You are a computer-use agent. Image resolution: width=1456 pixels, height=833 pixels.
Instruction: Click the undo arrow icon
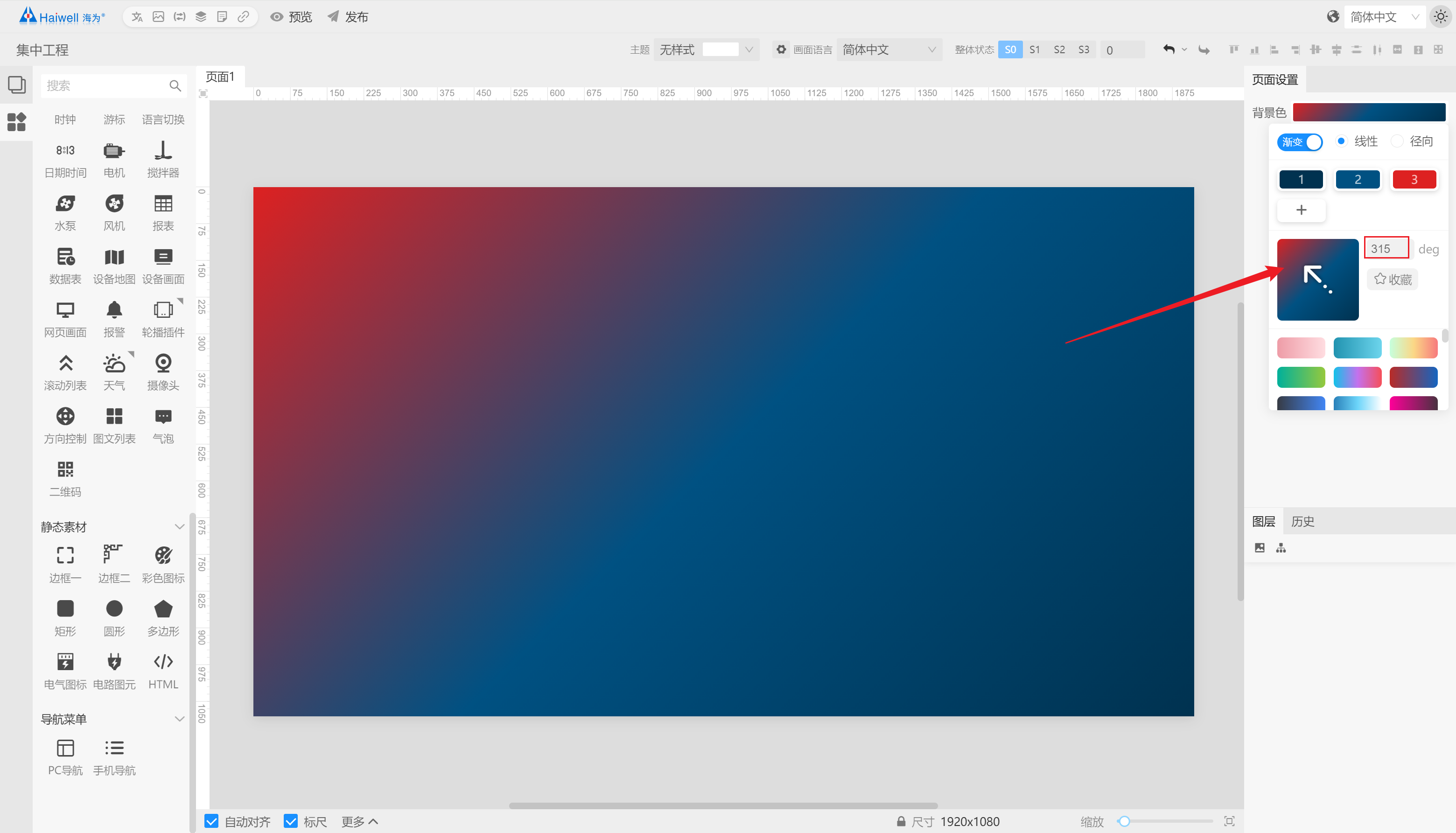pos(1168,50)
